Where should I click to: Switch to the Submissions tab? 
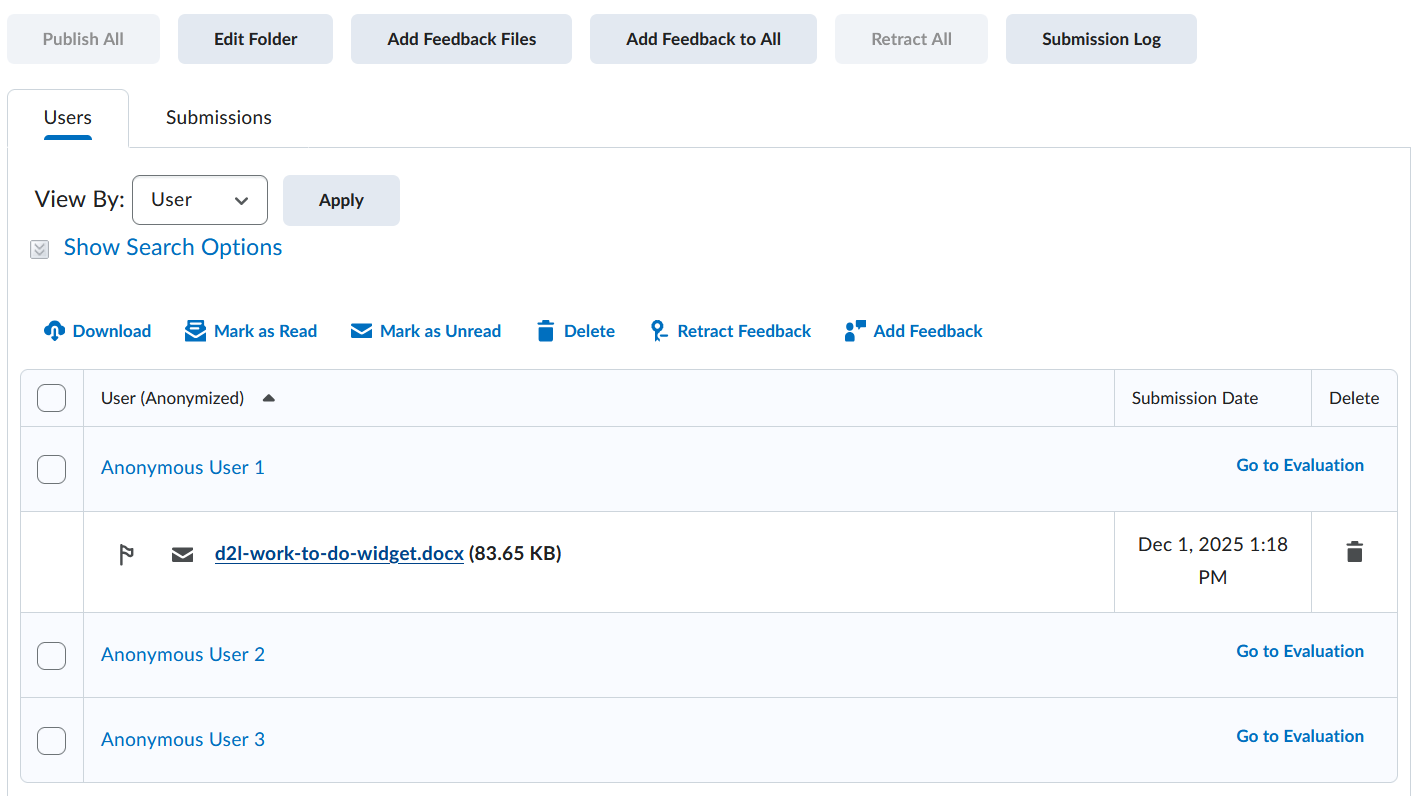pos(218,118)
